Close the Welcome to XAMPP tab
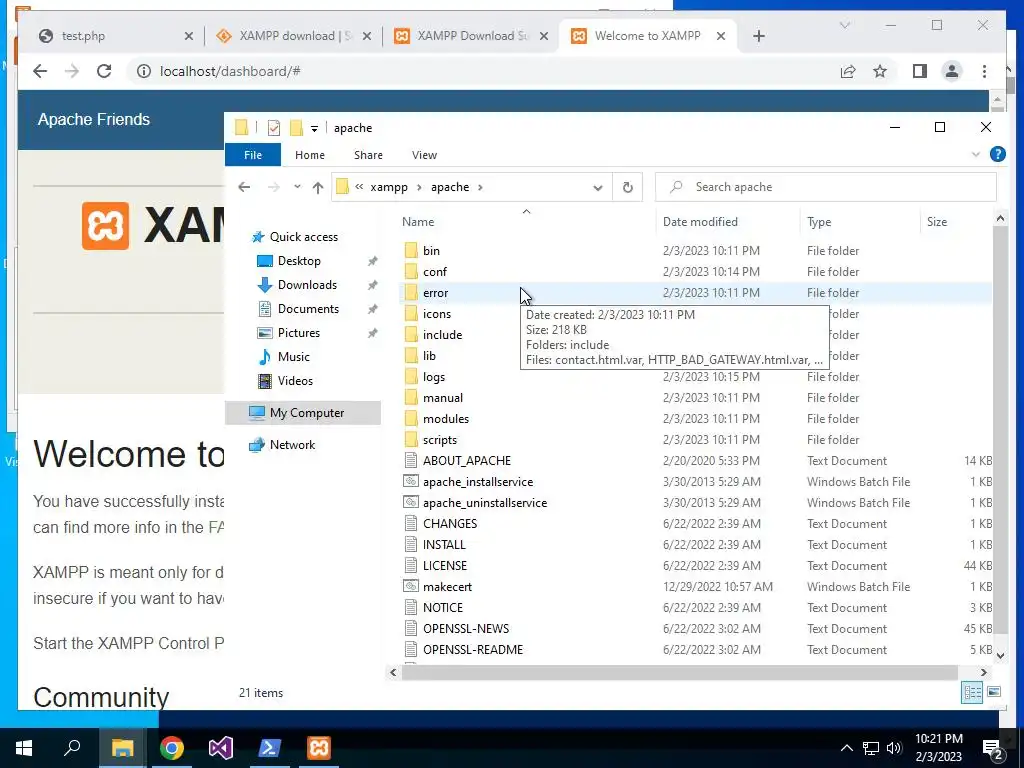This screenshot has height=768, width=1024. 721,36
